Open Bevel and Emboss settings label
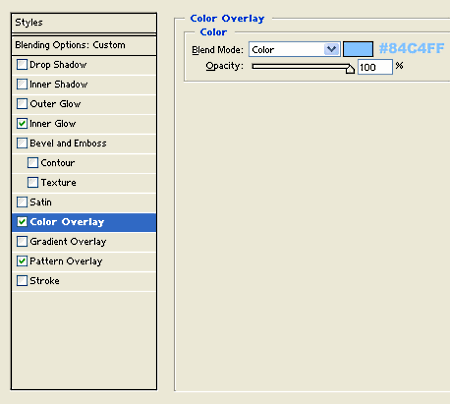The height and width of the screenshot is (404, 450). 68,143
